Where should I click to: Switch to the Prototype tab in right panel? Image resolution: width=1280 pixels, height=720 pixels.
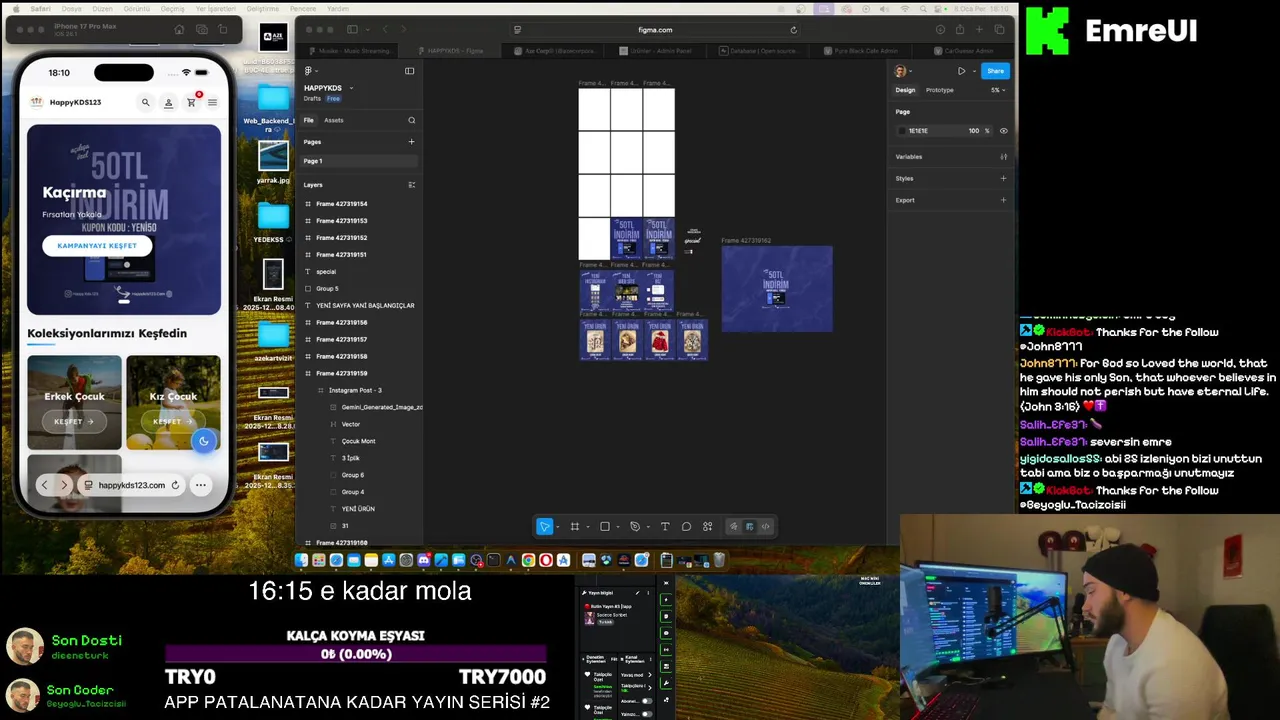[939, 90]
